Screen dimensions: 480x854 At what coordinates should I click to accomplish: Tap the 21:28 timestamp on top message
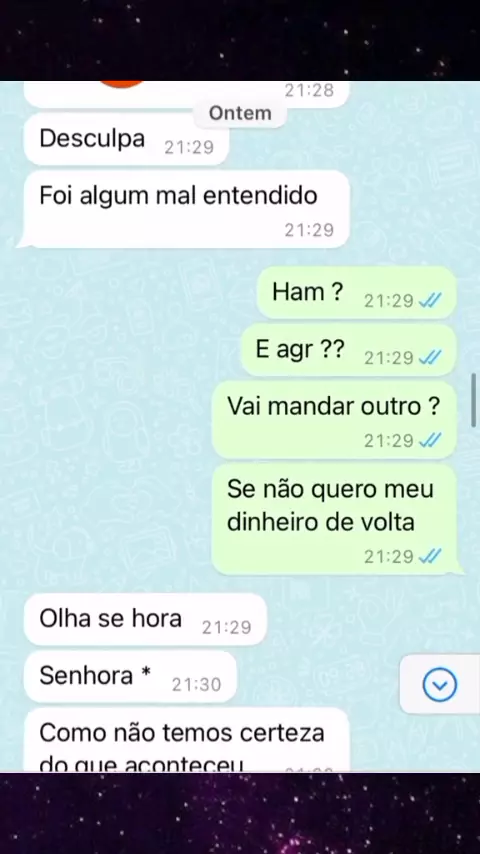click(x=309, y=90)
